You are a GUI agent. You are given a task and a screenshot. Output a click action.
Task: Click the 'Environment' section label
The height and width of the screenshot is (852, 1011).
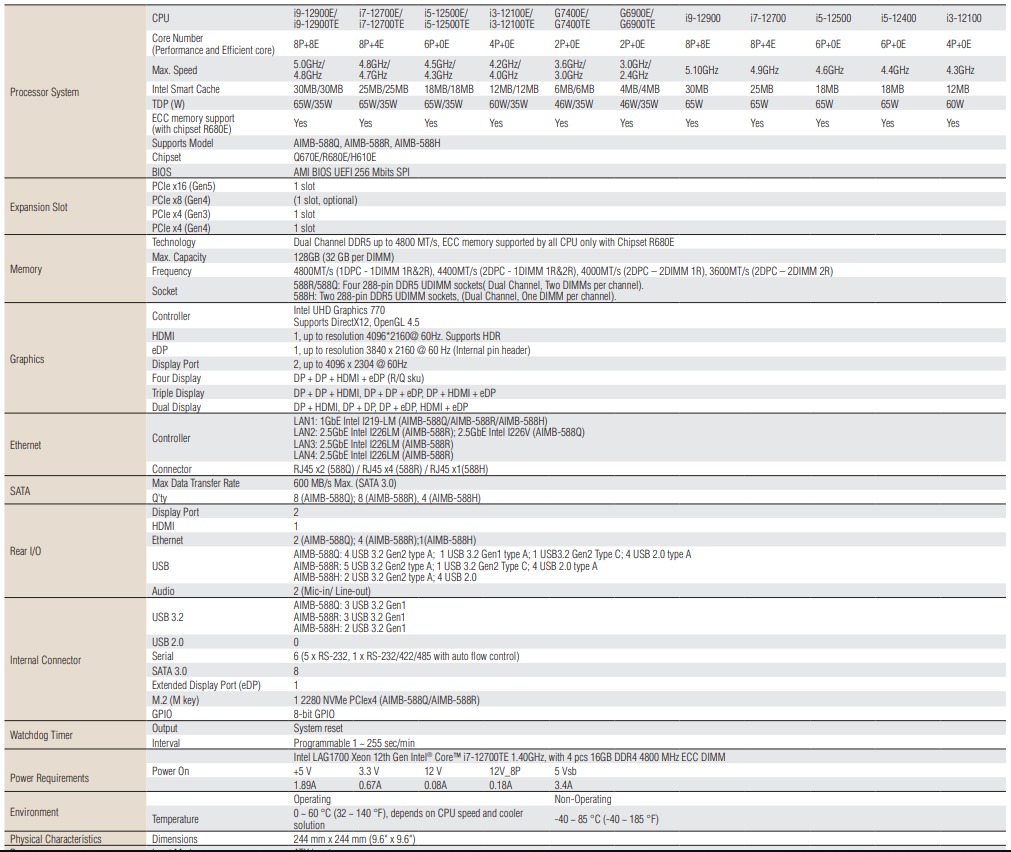[x=34, y=812]
